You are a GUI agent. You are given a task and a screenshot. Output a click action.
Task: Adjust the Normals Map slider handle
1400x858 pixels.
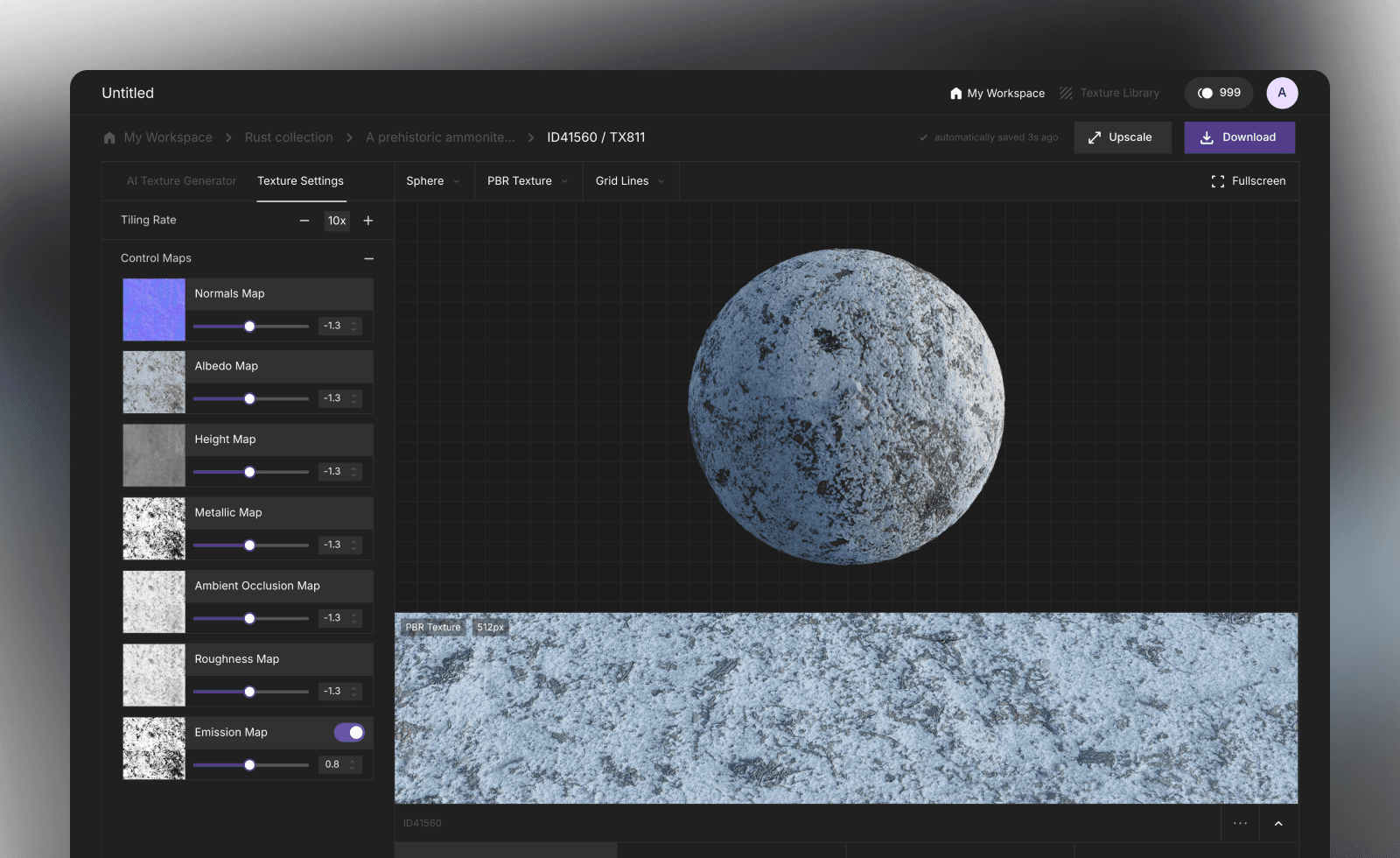[x=249, y=327]
